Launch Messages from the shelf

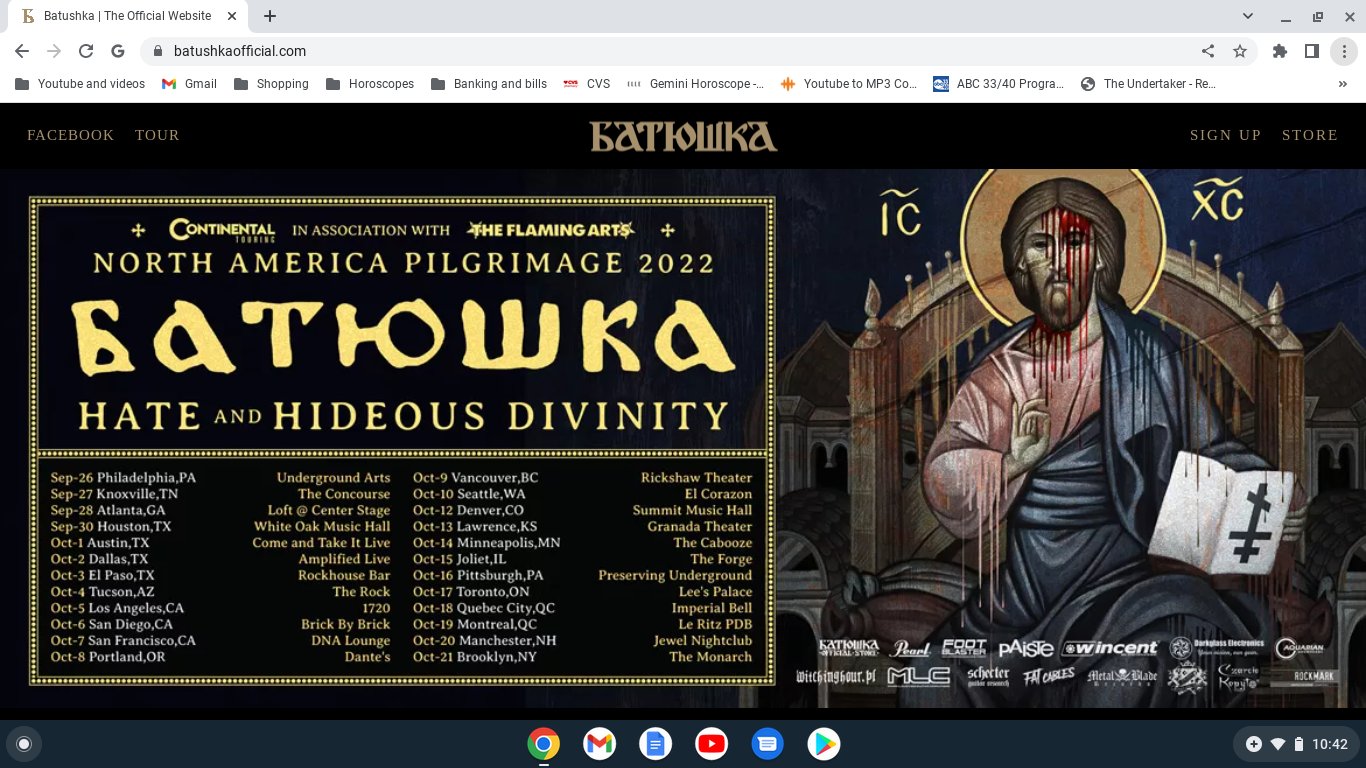coord(768,744)
